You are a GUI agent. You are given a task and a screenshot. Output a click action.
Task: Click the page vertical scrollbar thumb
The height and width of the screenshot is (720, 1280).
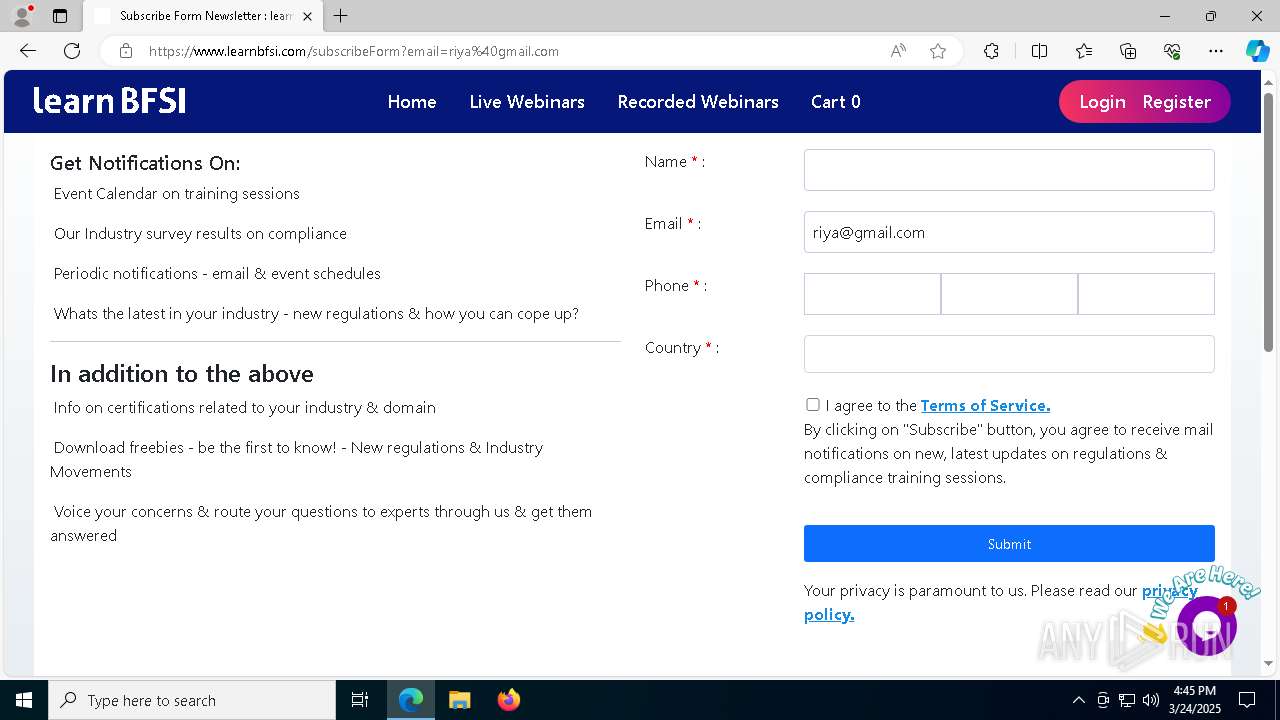coord(1268,222)
